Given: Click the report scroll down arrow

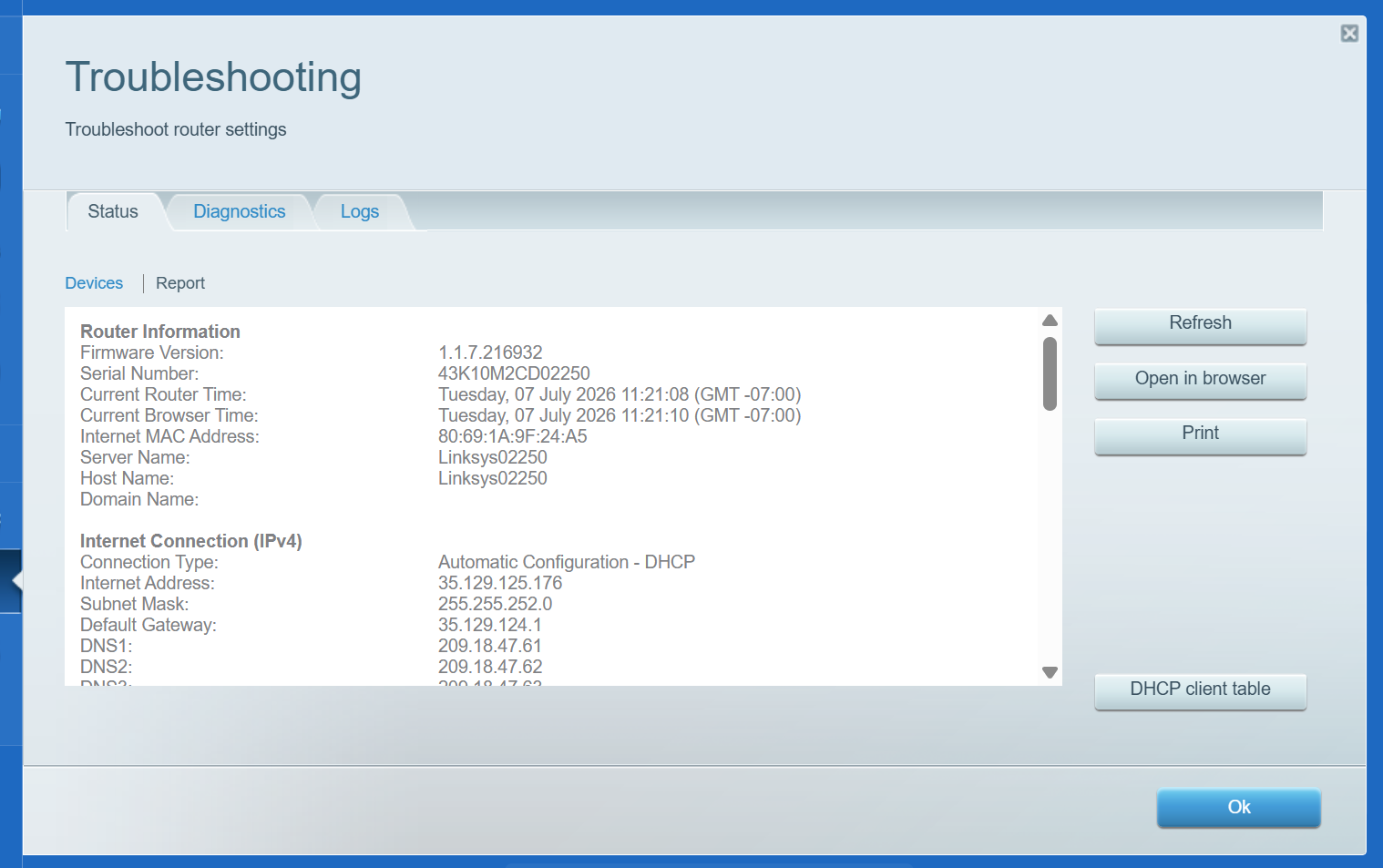Looking at the screenshot, I should pyautogui.click(x=1050, y=672).
